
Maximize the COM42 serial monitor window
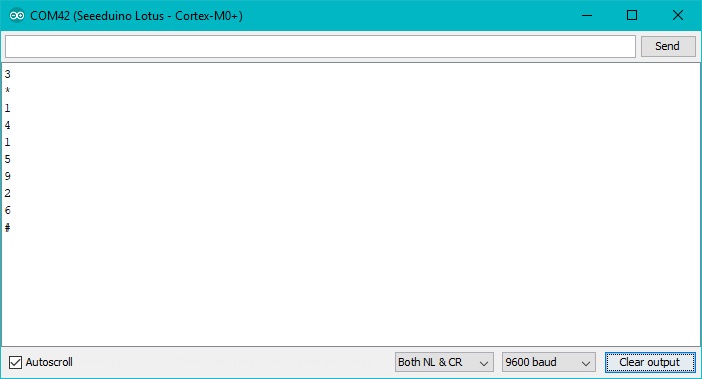coord(632,16)
